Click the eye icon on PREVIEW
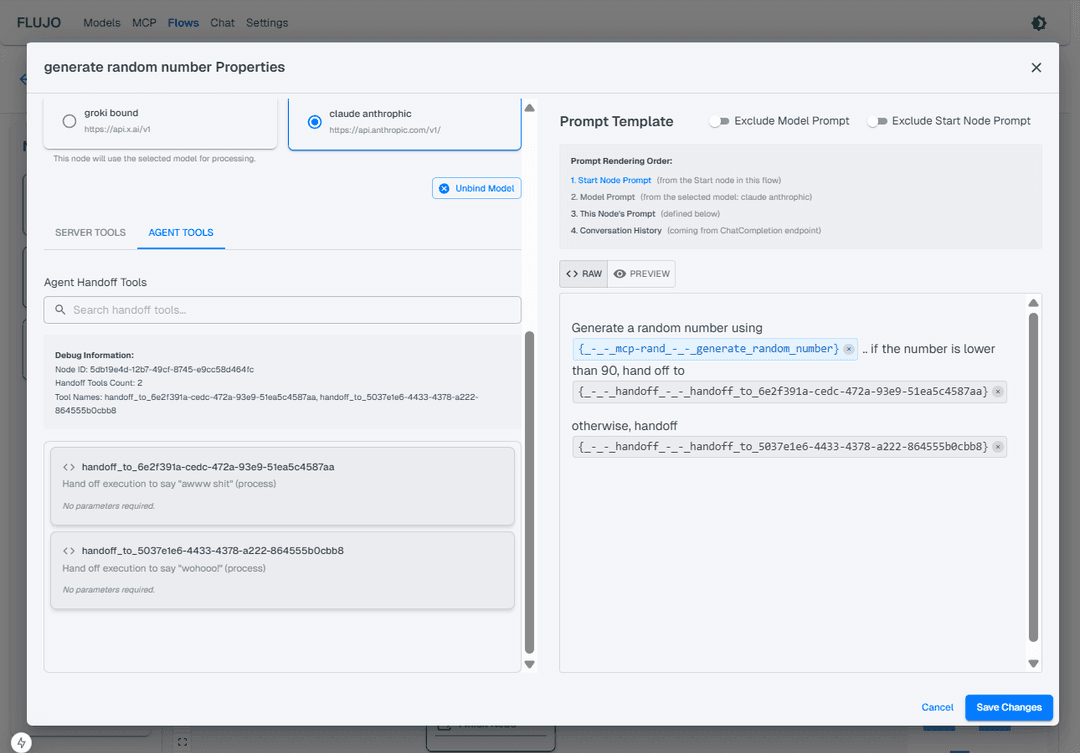 pos(620,274)
